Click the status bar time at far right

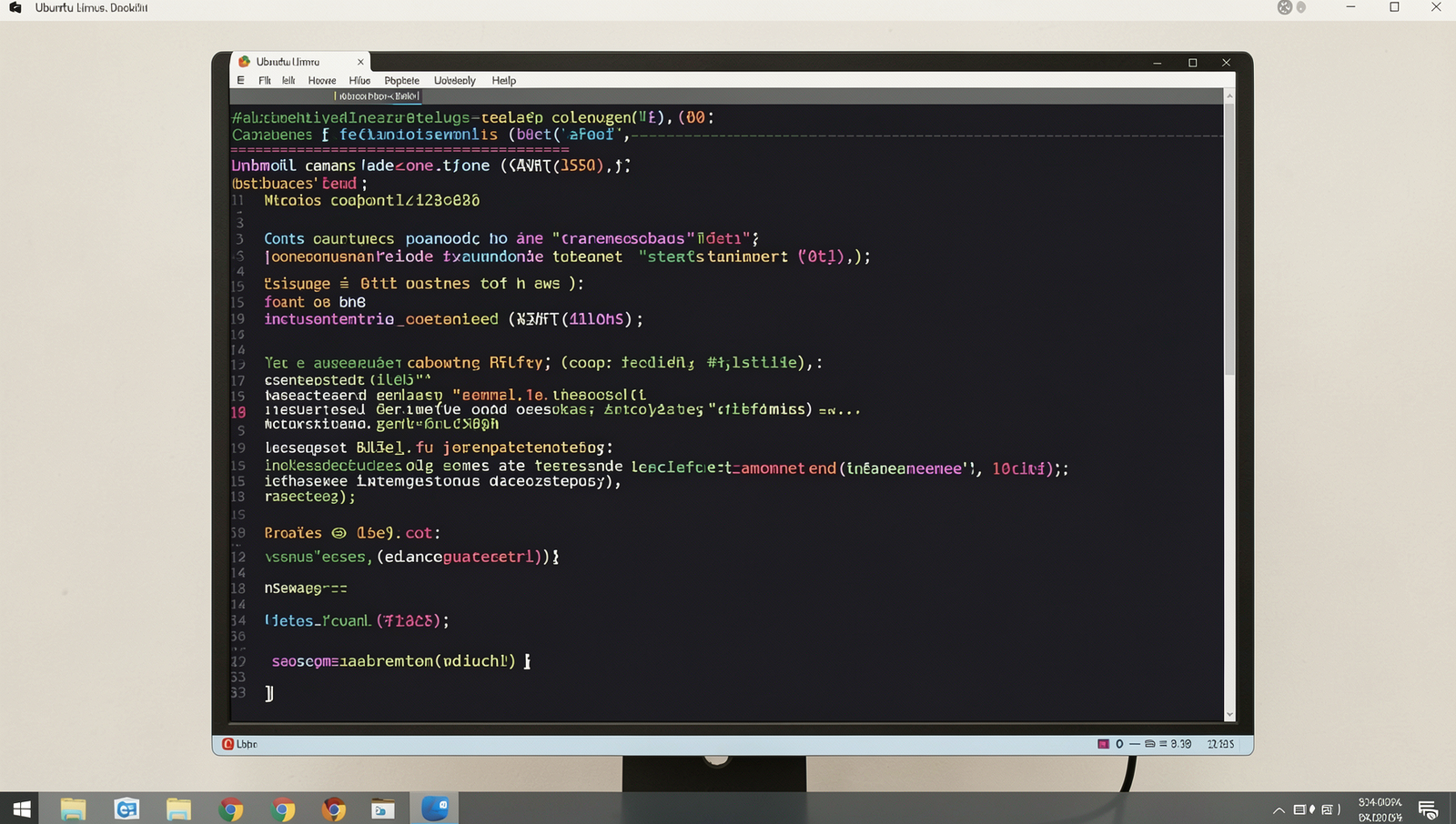(x=1220, y=744)
